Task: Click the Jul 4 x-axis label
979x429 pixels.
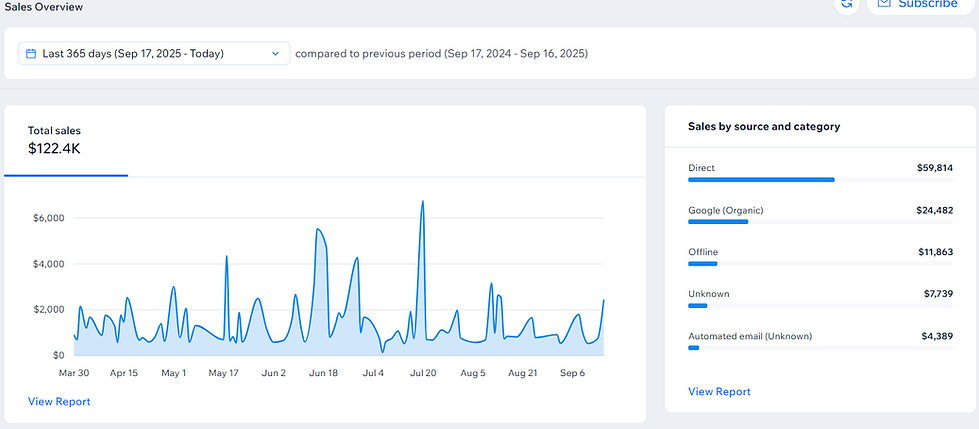Action: 373,373
